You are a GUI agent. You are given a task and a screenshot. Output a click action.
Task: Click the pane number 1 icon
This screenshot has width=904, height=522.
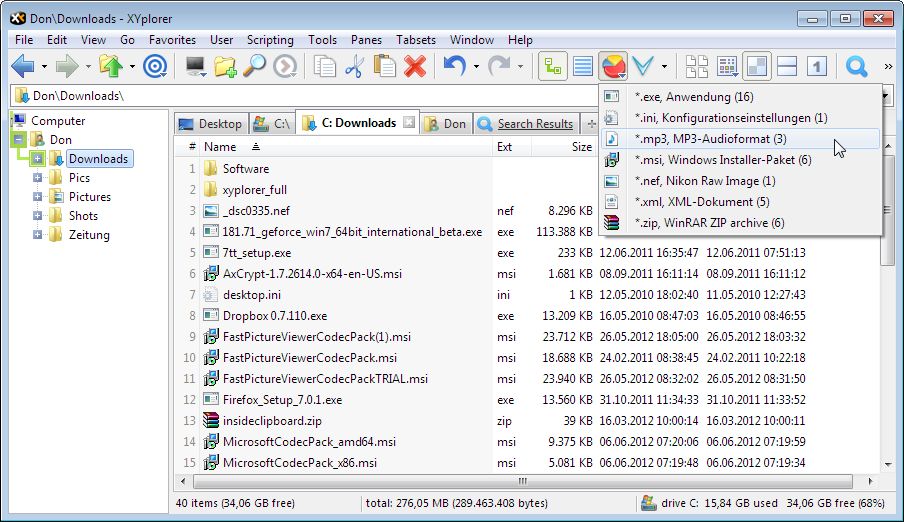point(816,66)
